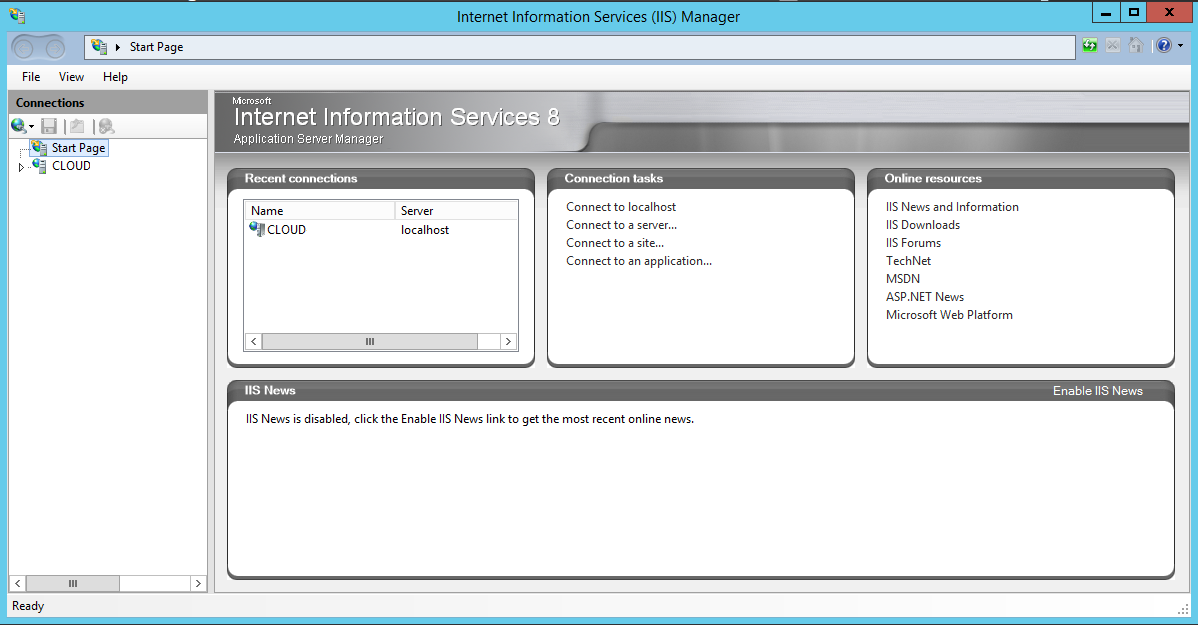This screenshot has width=1198, height=625.
Task: Open the Help question mark icon
Action: 1163,46
